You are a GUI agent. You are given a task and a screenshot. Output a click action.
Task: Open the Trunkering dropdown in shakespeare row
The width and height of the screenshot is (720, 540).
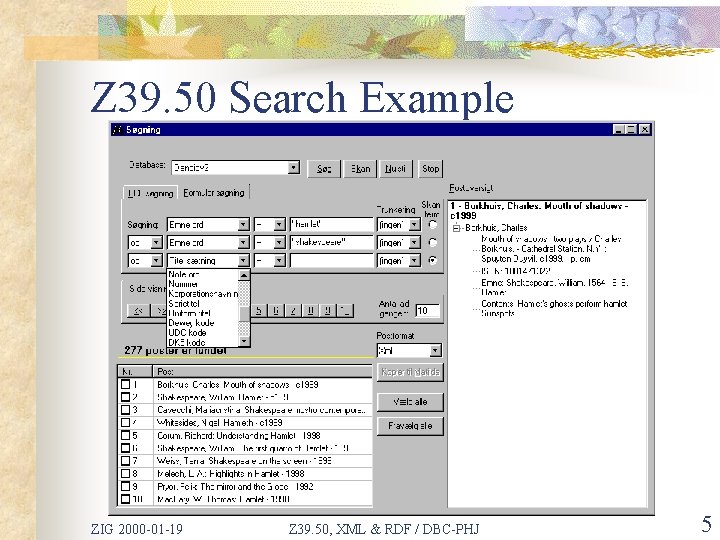(x=414, y=242)
